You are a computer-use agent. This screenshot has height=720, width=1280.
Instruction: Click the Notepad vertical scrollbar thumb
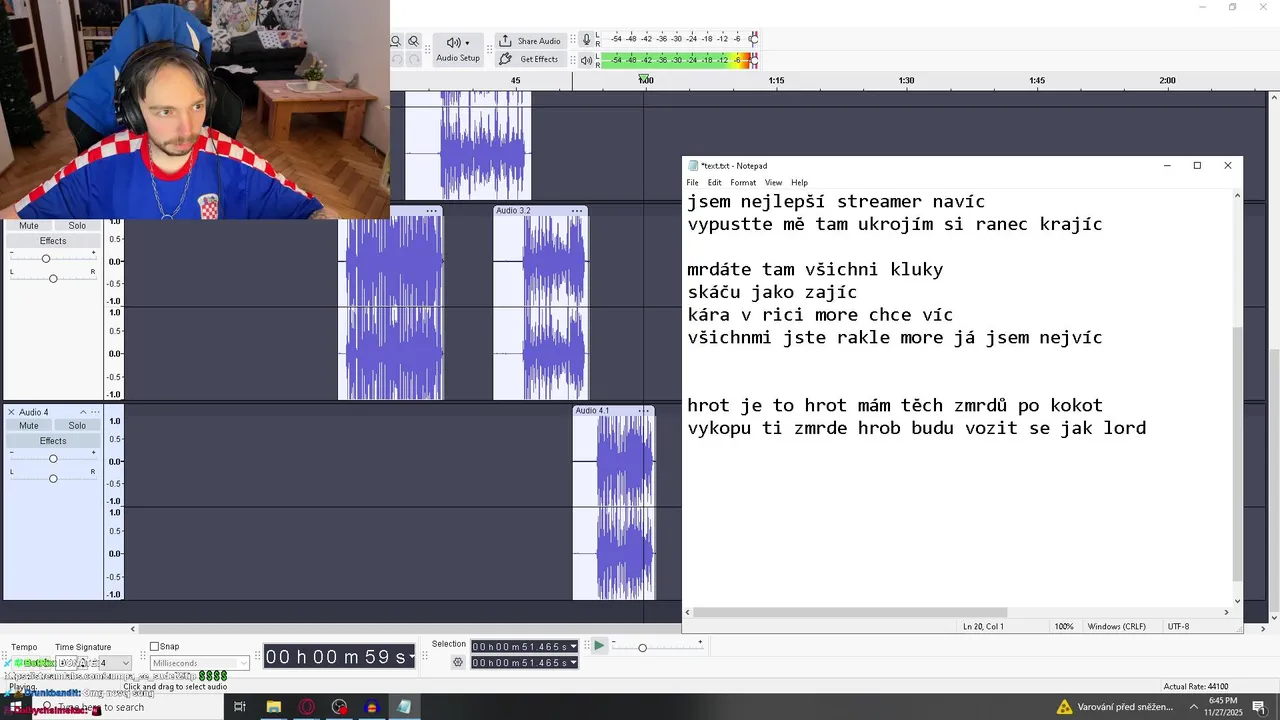[1237, 453]
